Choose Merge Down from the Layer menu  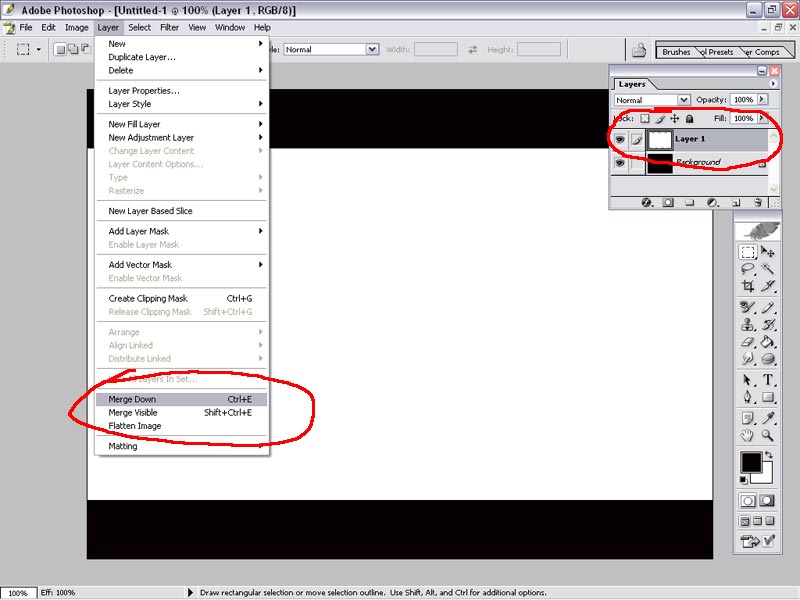132,399
